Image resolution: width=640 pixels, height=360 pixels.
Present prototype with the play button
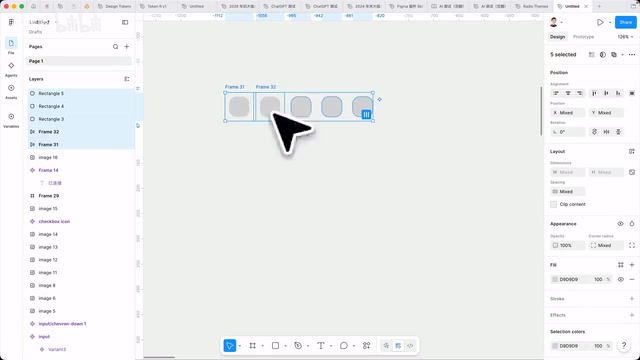[x=600, y=22]
